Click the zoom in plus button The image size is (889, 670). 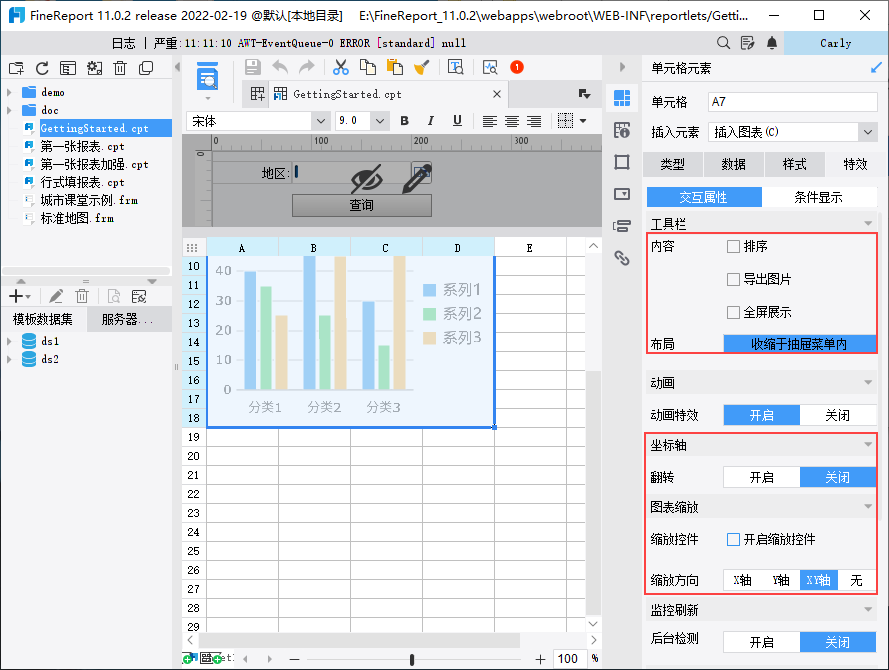540,659
